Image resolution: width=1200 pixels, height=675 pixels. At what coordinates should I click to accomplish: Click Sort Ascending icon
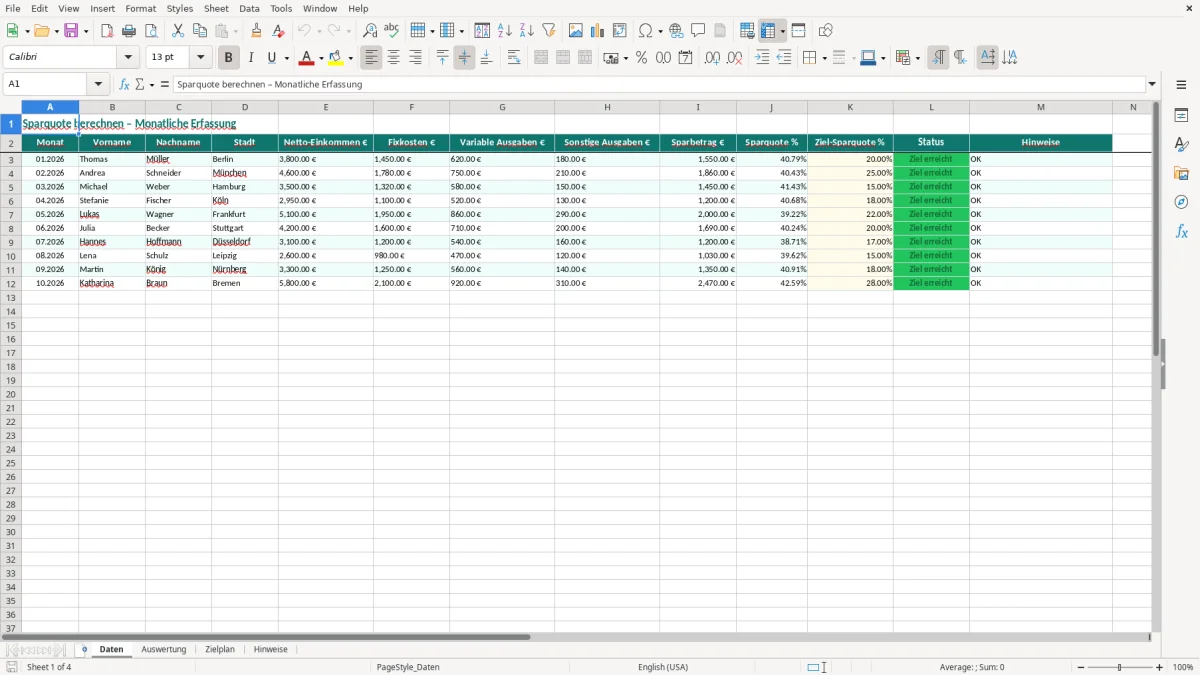pos(505,31)
